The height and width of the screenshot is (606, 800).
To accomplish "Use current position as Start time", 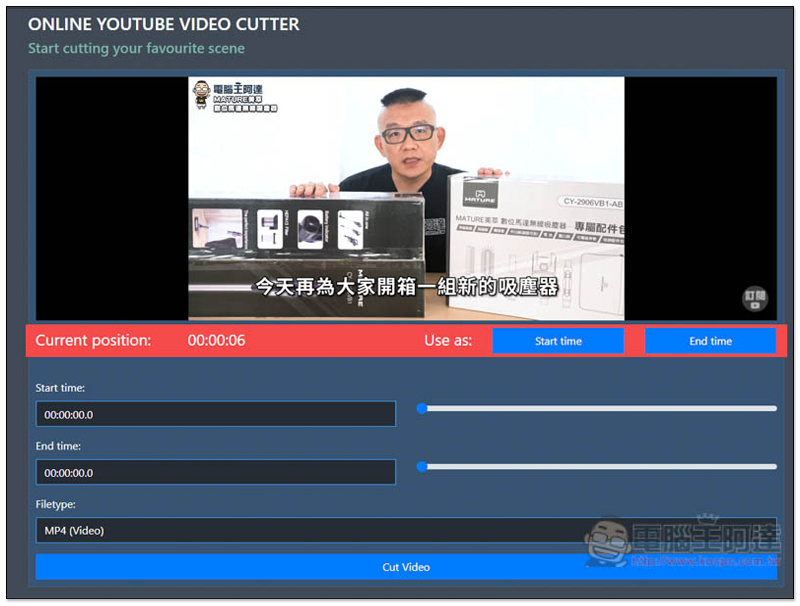I will 558,341.
